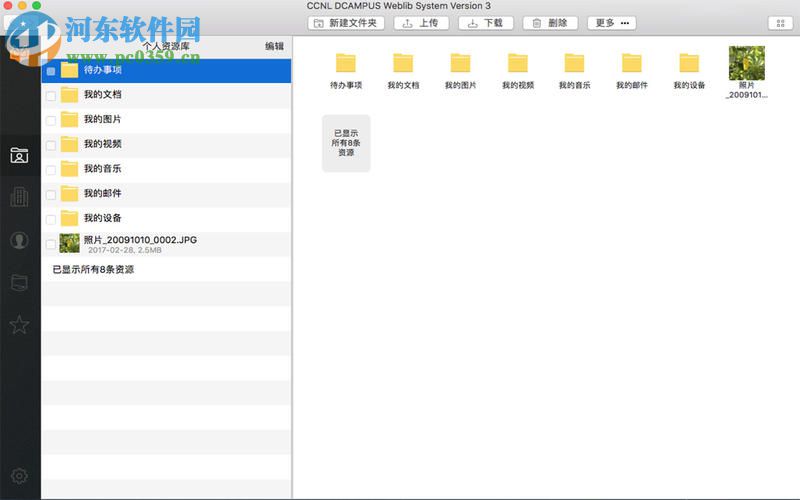
Task: Click the folder icon in 我的设备 row
Action: (69, 218)
